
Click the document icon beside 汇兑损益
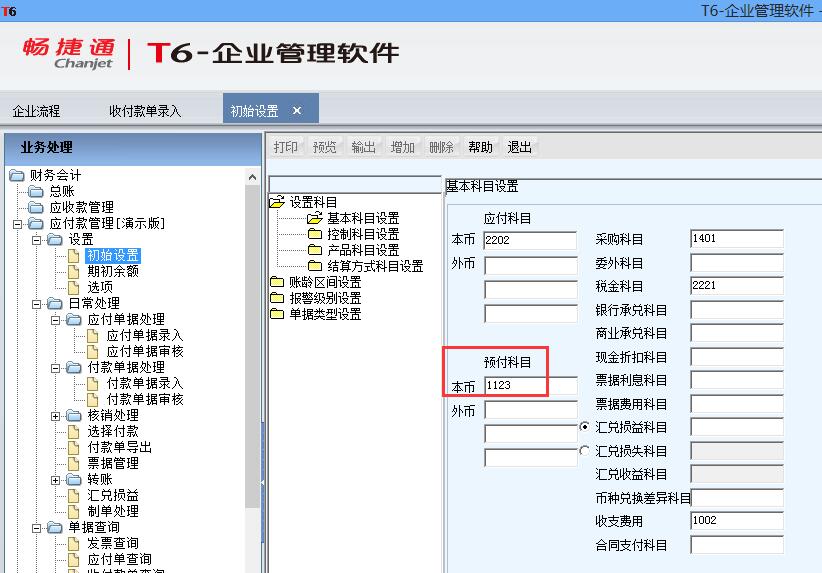point(74,496)
